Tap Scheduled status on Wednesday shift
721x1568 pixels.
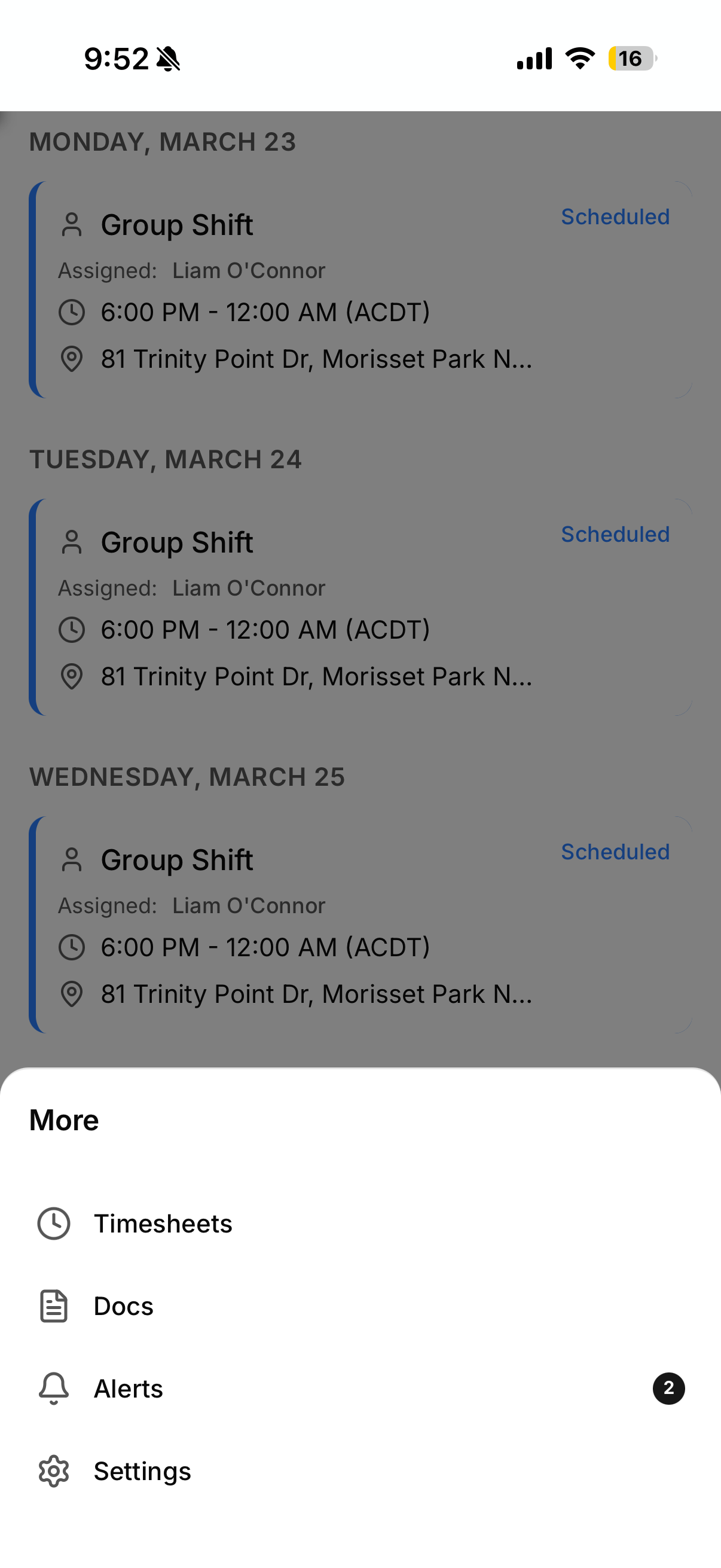(615, 852)
